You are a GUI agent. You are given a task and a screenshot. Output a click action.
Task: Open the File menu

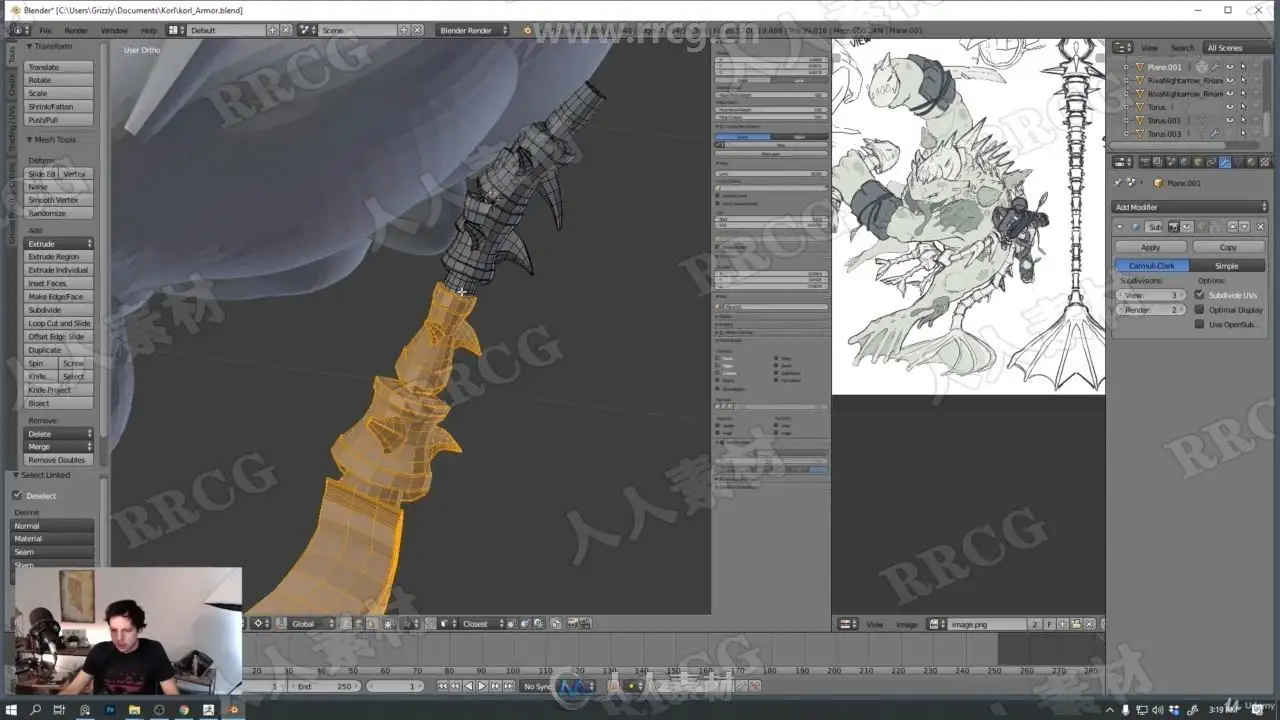tap(45, 30)
